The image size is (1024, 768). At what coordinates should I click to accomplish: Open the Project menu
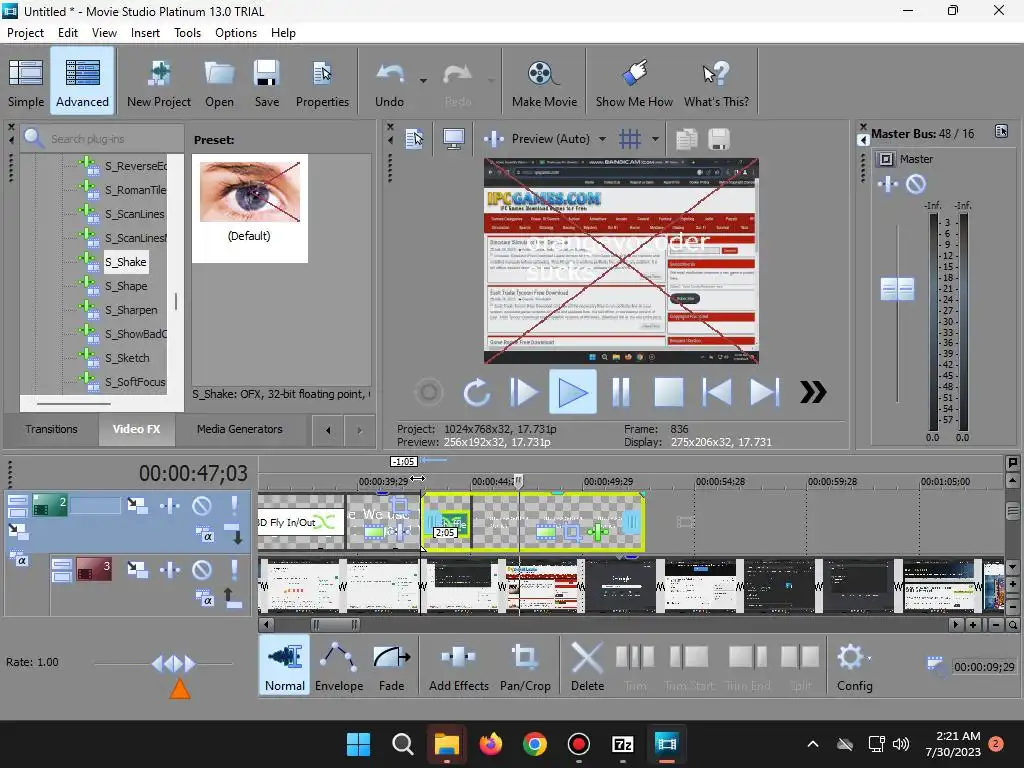pos(25,33)
